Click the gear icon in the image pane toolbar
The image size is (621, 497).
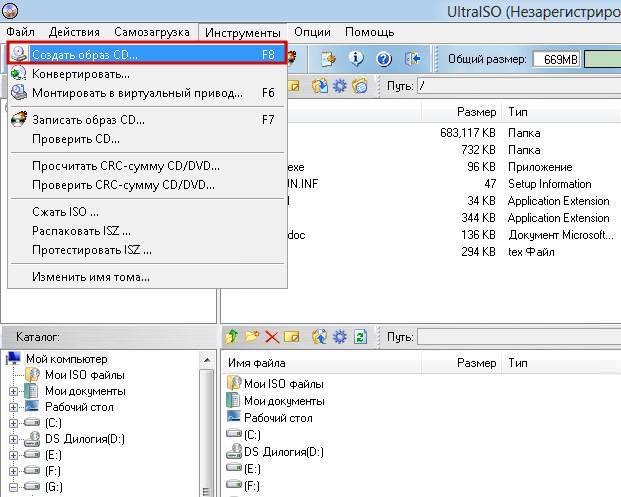pyautogui.click(x=339, y=86)
